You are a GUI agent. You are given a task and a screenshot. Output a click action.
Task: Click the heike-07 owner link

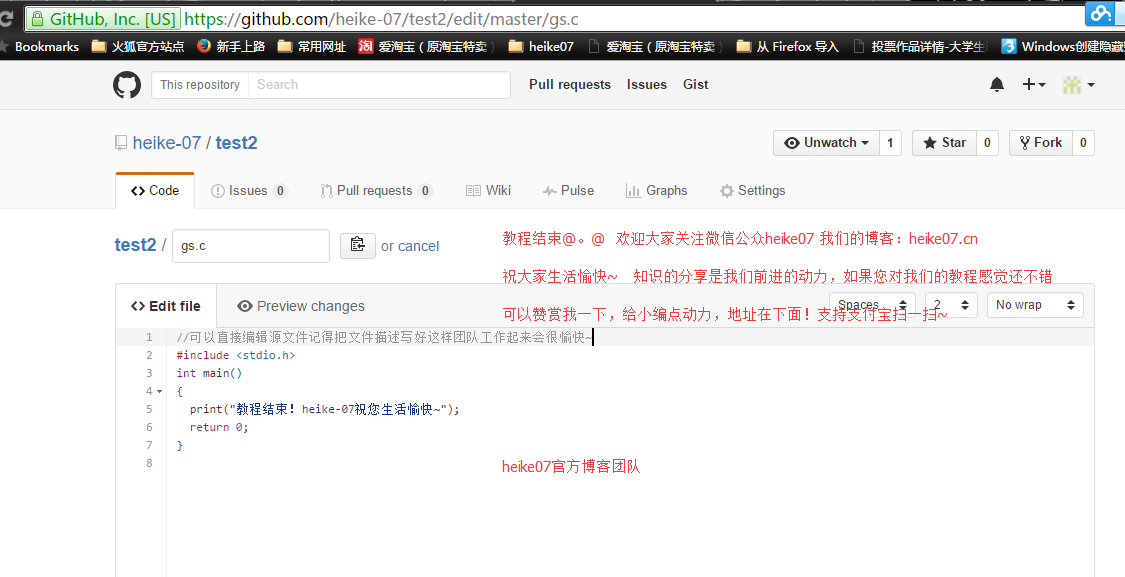point(166,143)
